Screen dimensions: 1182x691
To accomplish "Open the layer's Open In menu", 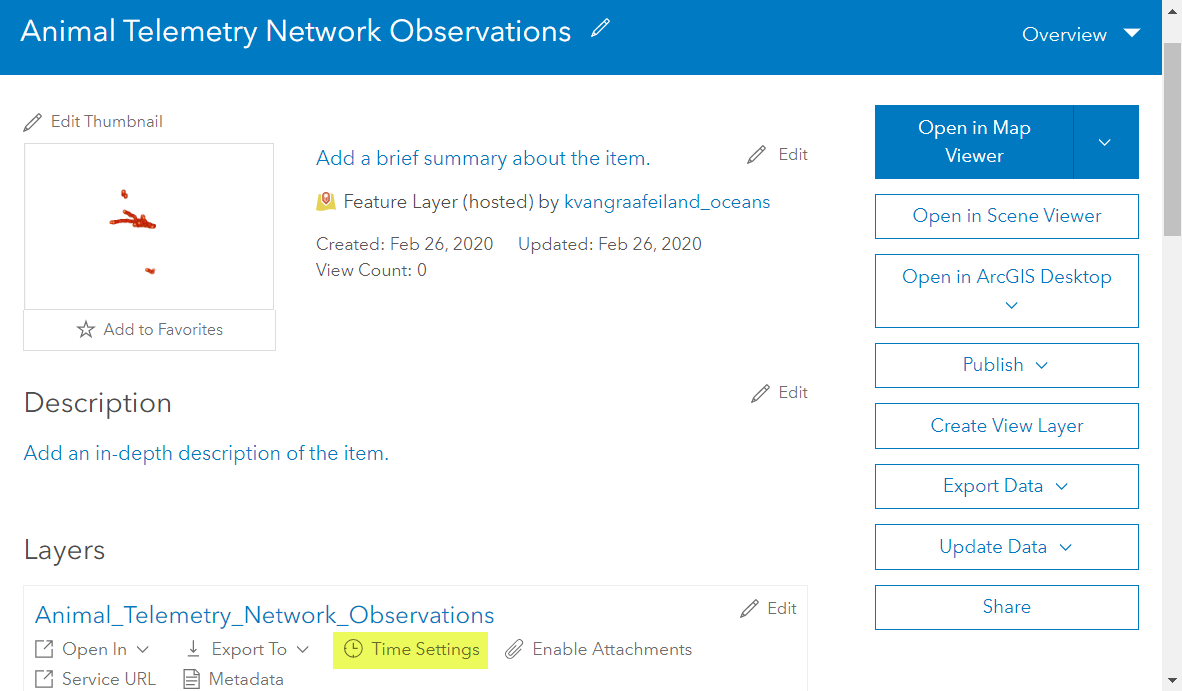I will [x=92, y=649].
